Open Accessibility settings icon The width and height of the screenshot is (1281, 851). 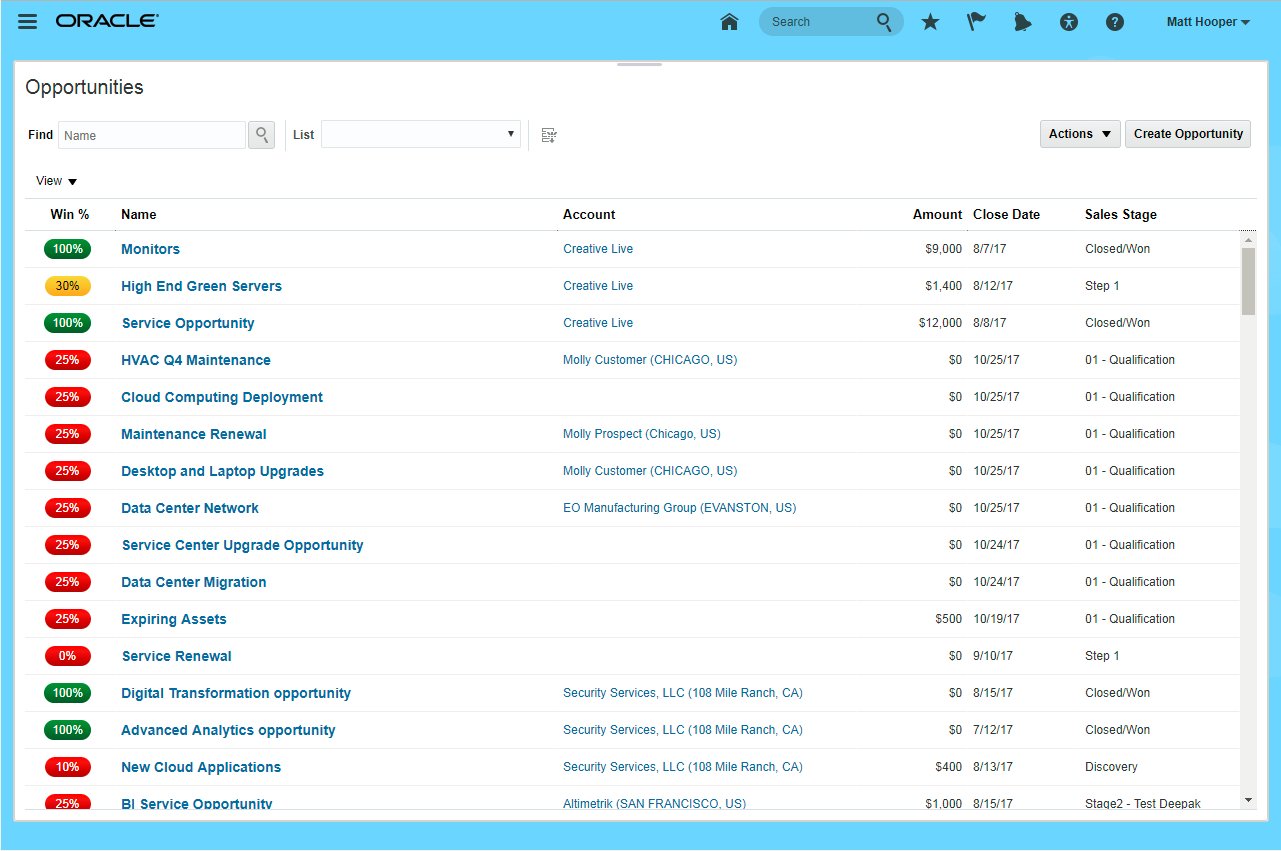click(1069, 22)
